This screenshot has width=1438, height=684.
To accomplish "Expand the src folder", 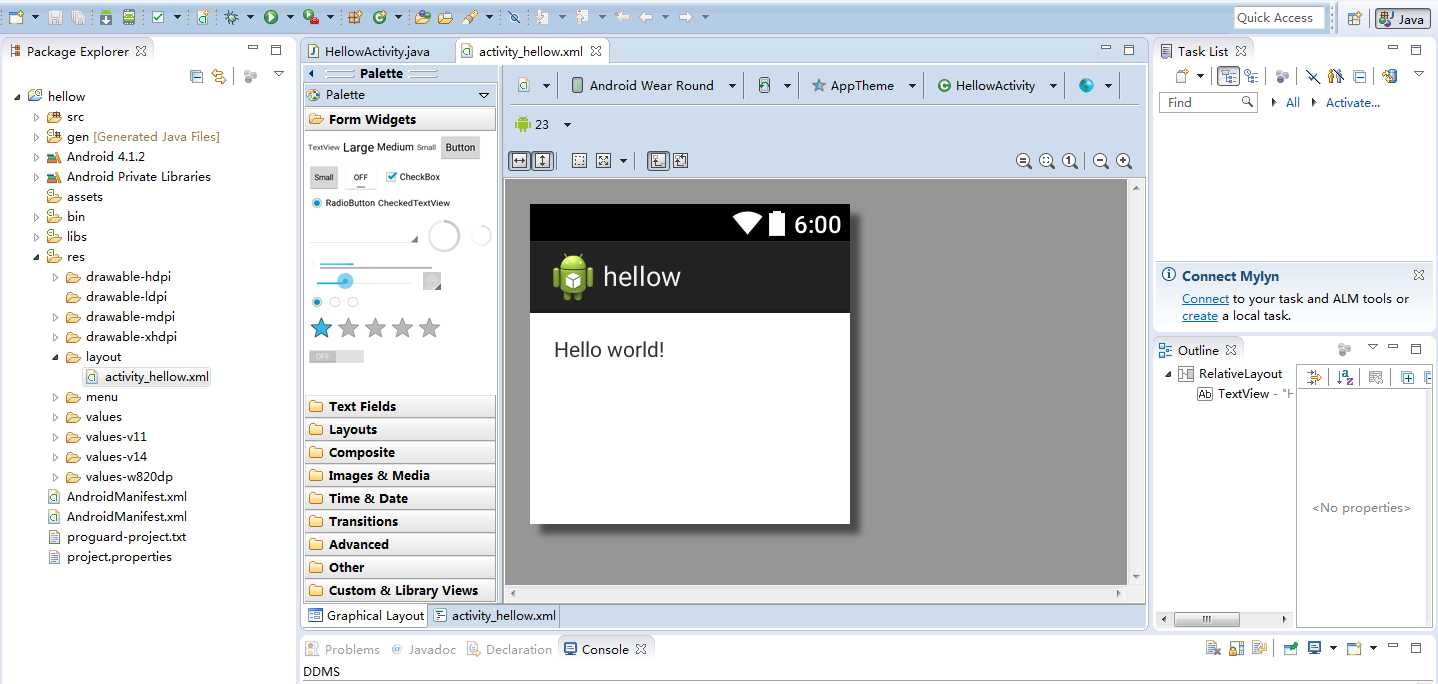I will click(x=37, y=117).
